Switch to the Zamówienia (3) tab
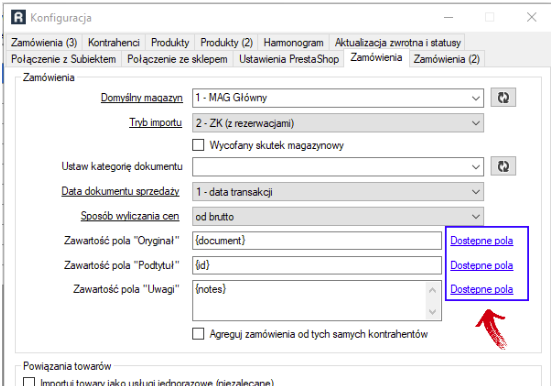Screen dimensions: 553x391 (44, 43)
